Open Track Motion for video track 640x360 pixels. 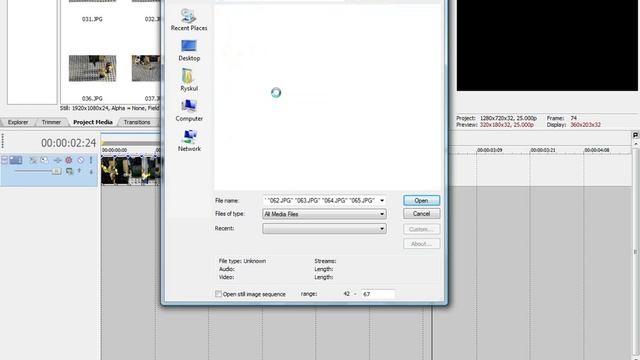44,160
